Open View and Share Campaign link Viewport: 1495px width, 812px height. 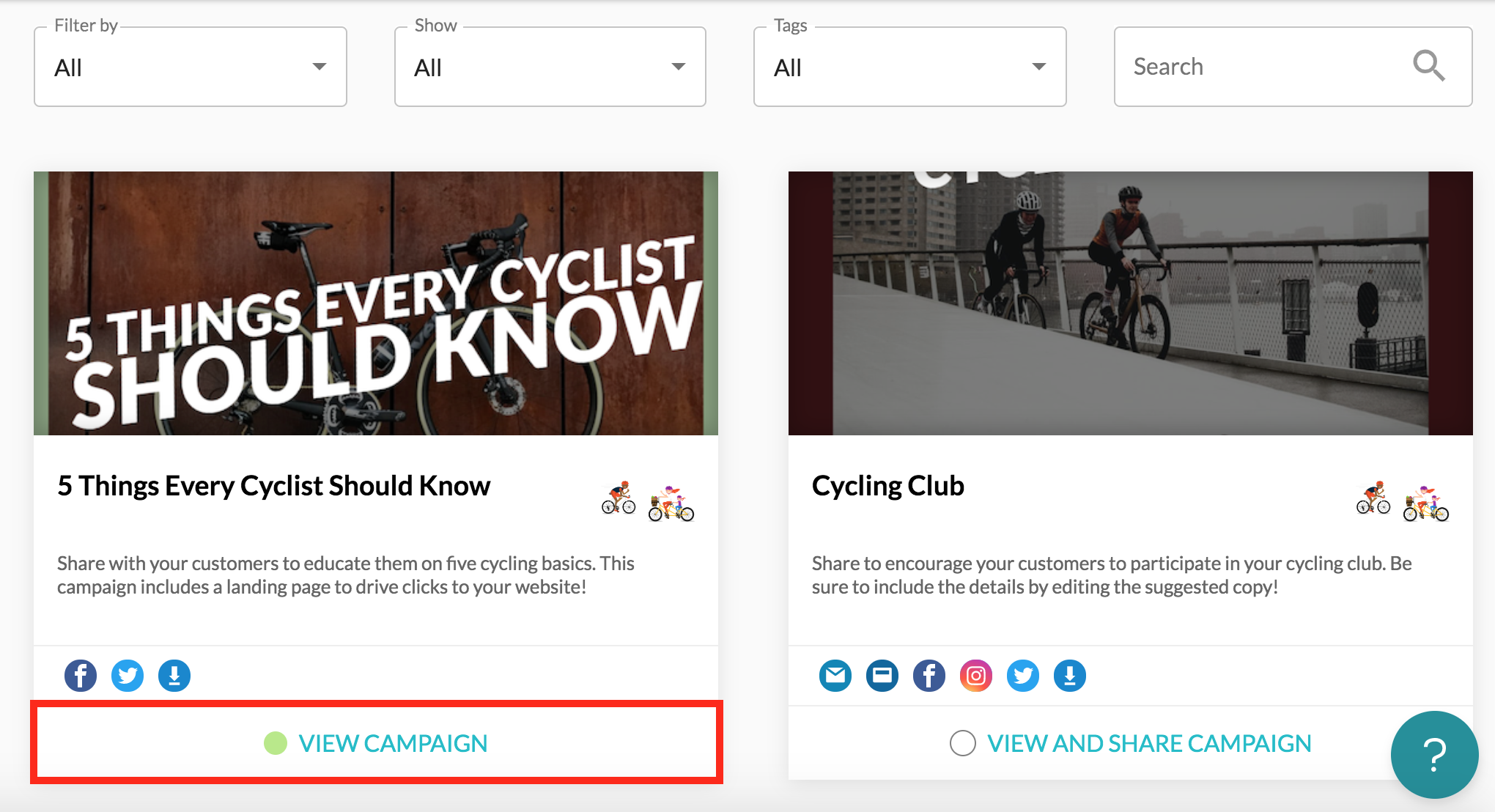click(1149, 743)
